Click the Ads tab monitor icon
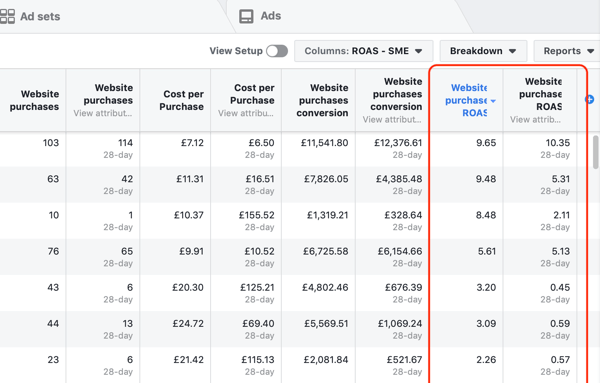600x383 pixels. pos(246,16)
